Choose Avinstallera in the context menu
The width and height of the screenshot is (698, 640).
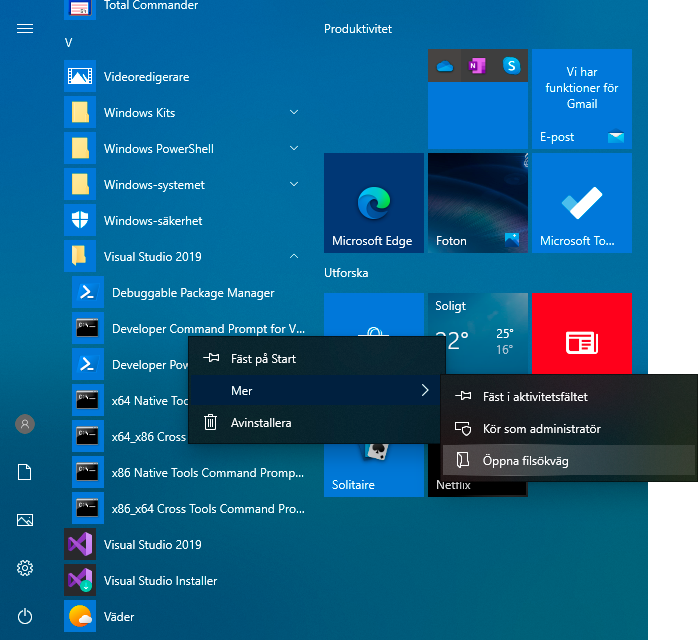317,422
